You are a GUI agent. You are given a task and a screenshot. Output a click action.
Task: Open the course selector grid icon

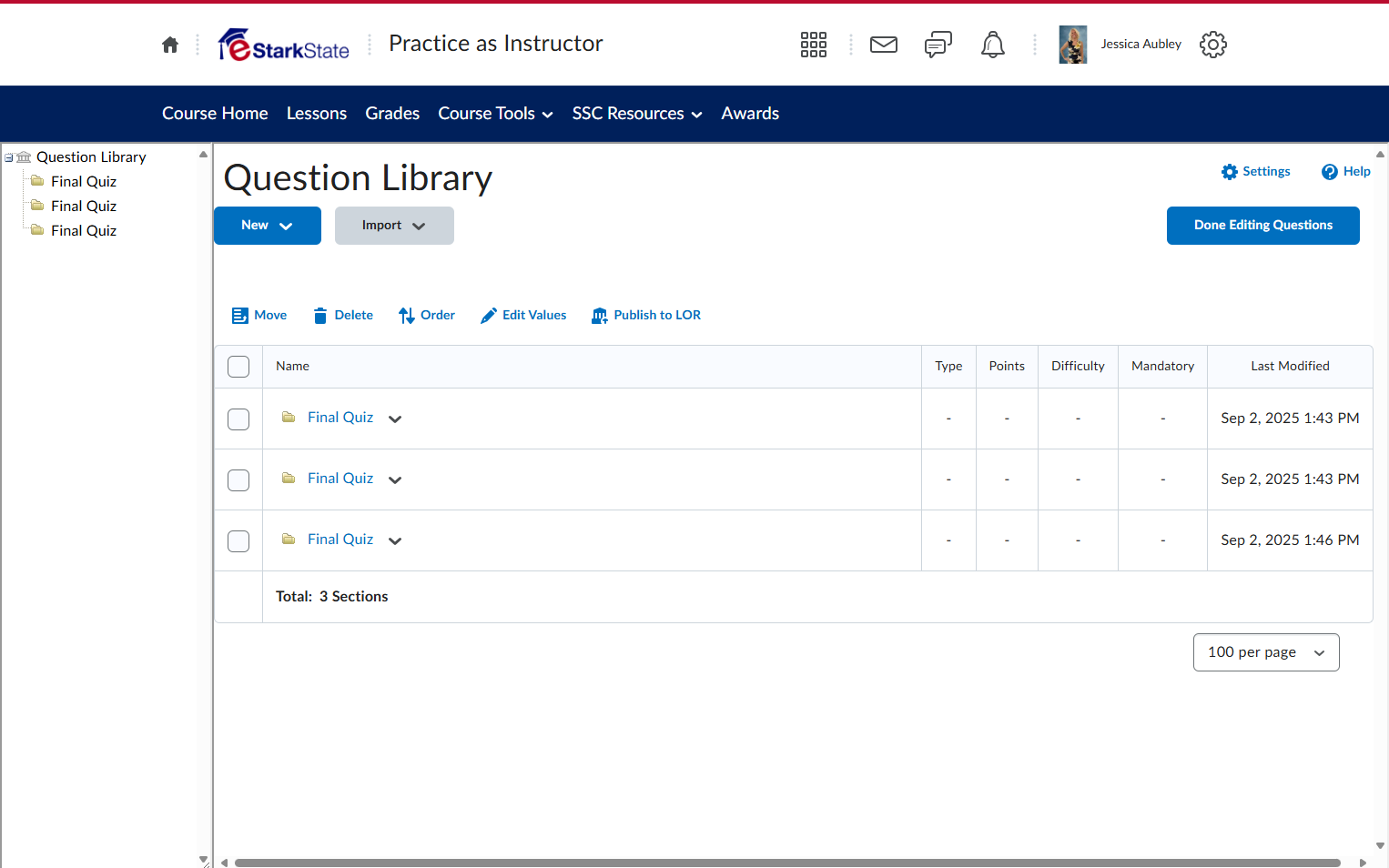[x=813, y=45]
